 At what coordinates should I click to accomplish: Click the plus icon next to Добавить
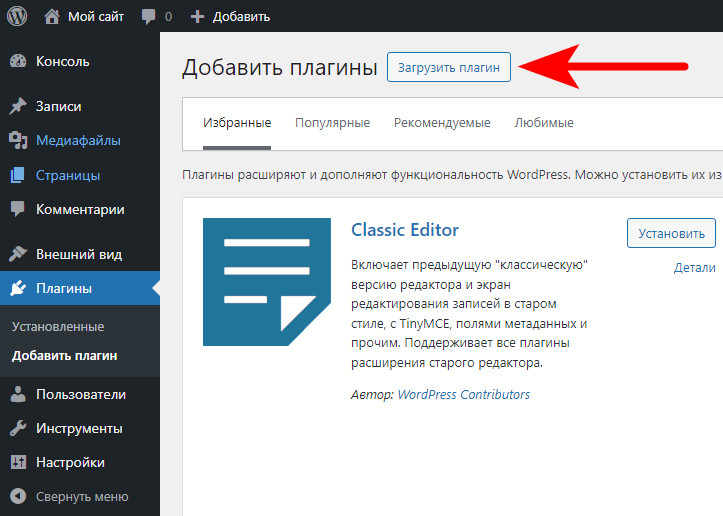pos(197,17)
